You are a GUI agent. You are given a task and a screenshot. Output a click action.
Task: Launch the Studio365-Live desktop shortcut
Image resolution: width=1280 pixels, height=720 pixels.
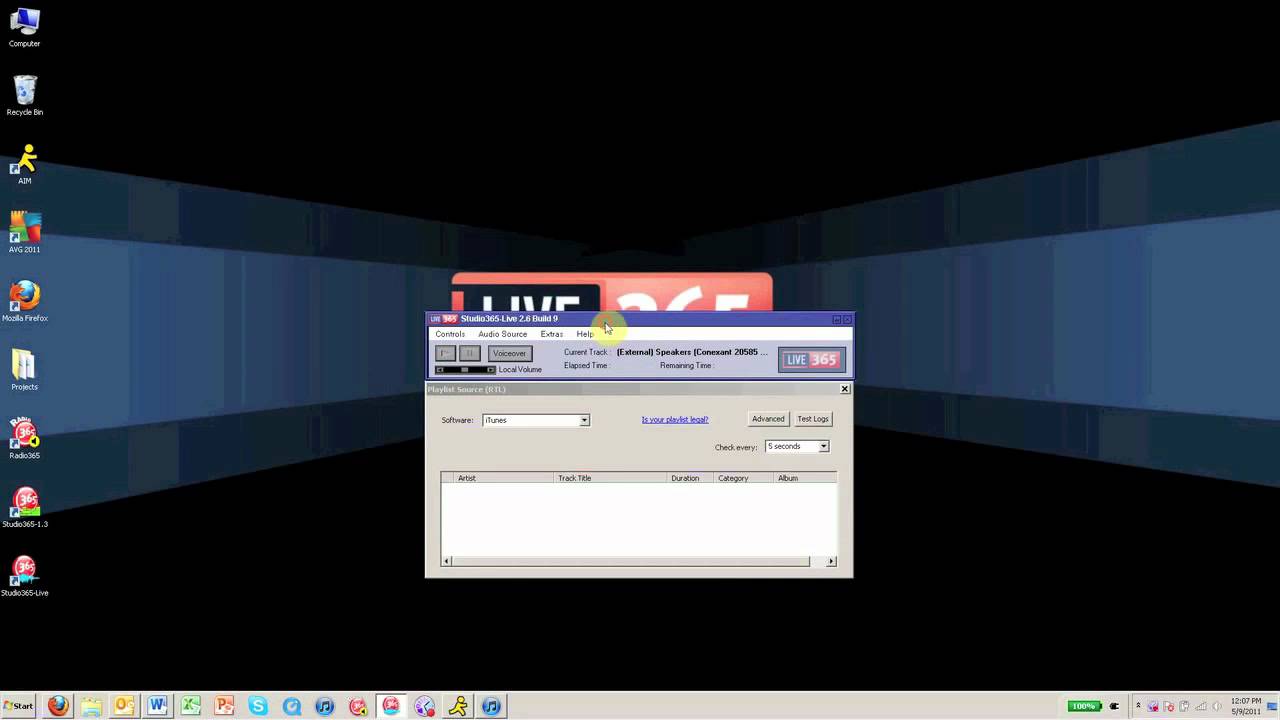24,576
